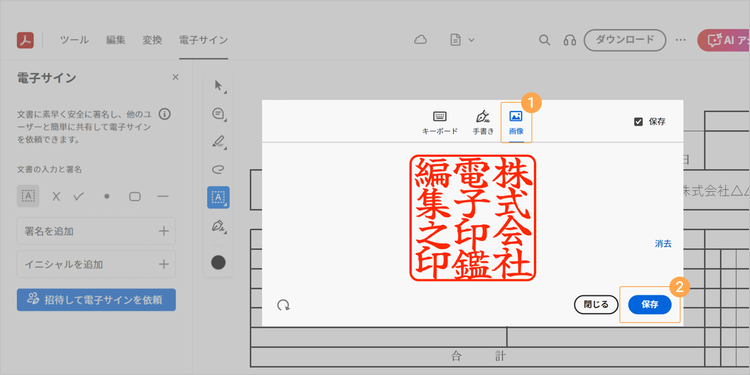Select the text field tool in side panel
The height and width of the screenshot is (375, 750).
click(28, 196)
